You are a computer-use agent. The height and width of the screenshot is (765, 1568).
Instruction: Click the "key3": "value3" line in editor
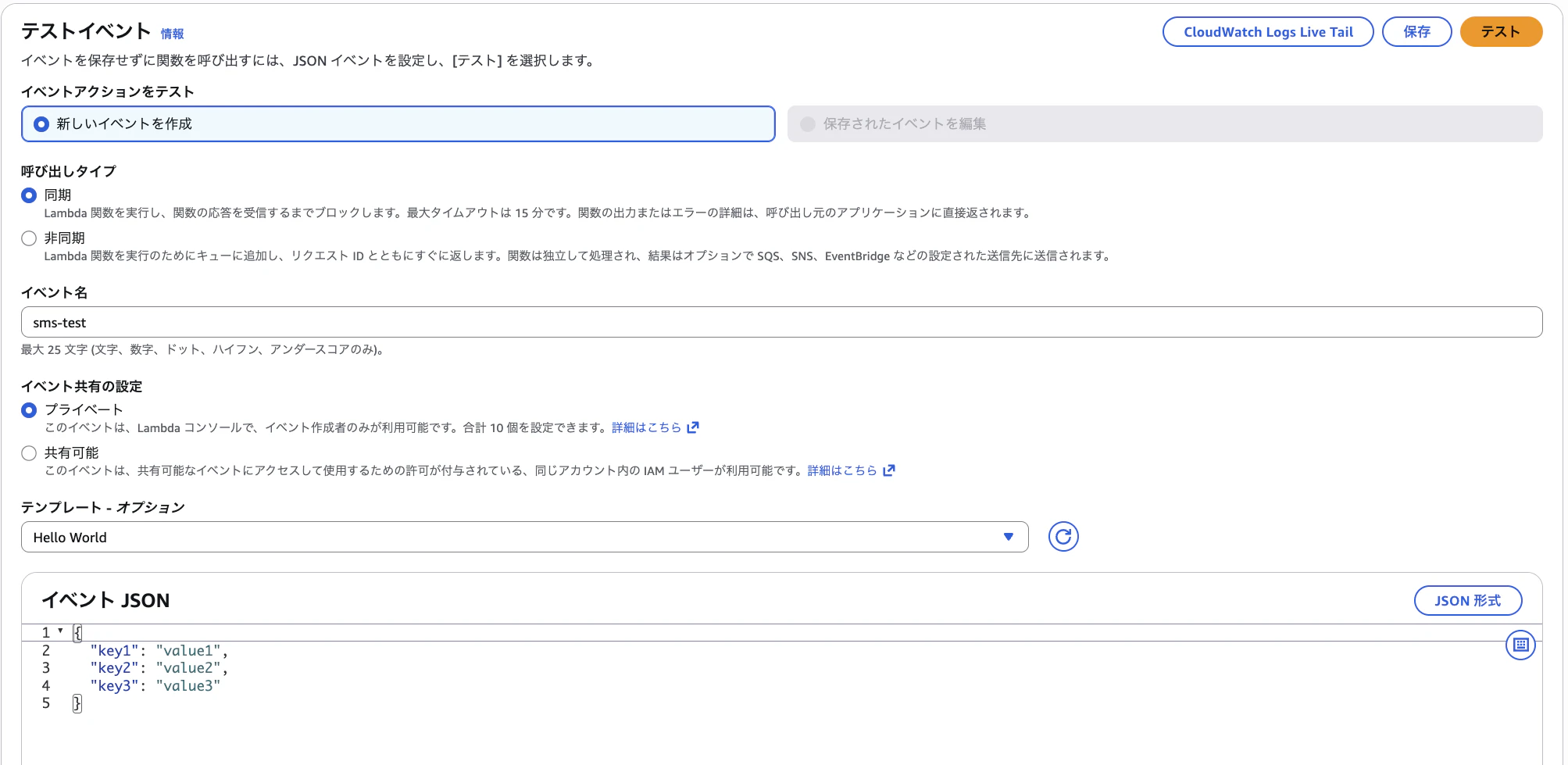click(155, 686)
